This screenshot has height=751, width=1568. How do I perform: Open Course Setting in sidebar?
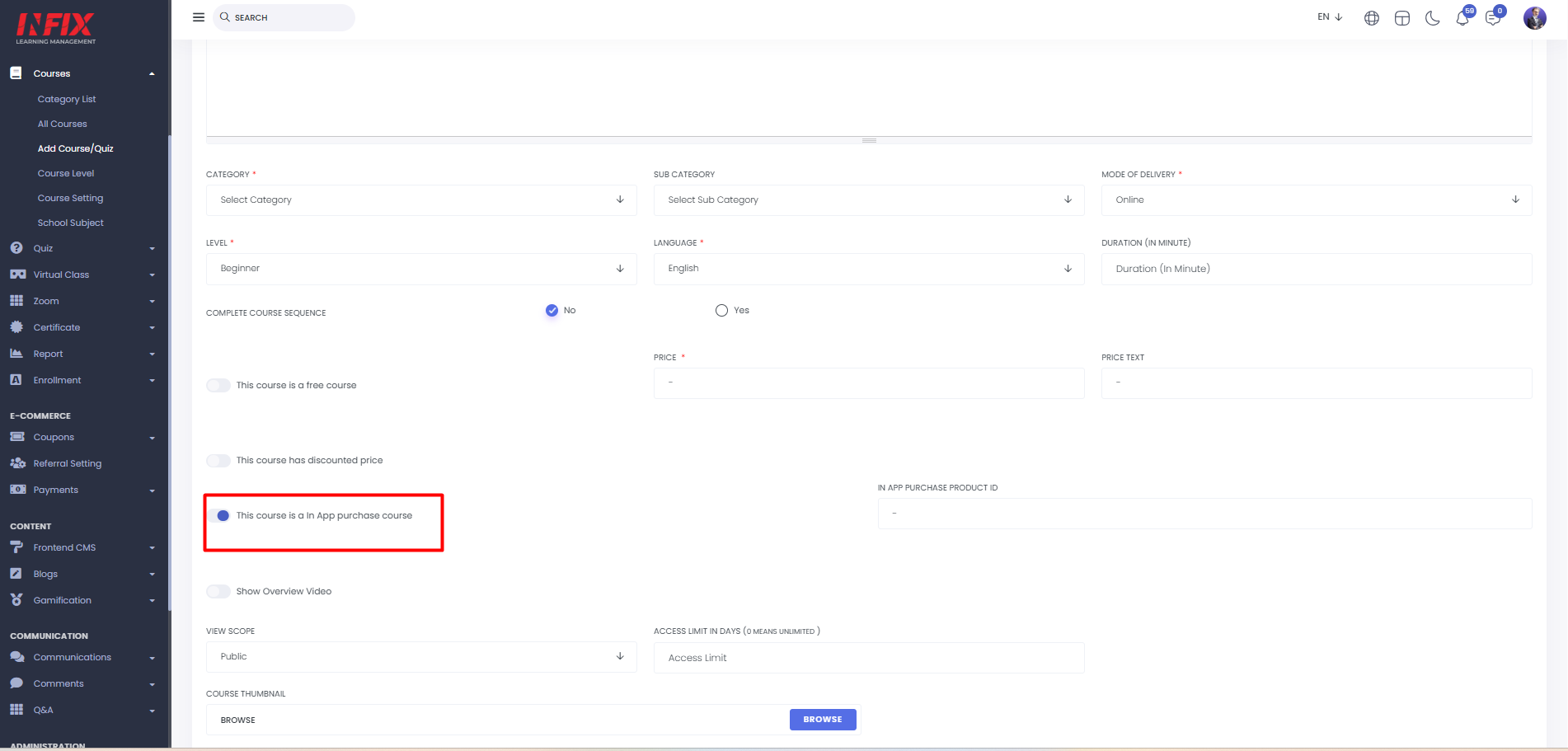[70, 198]
